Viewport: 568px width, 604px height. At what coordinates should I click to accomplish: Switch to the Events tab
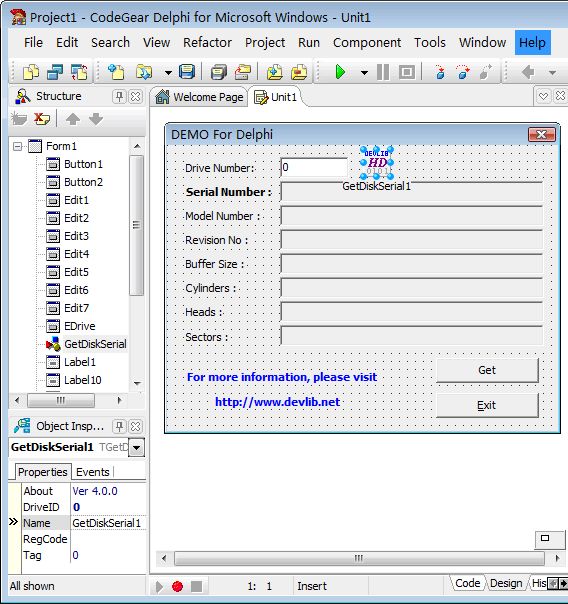[93, 472]
